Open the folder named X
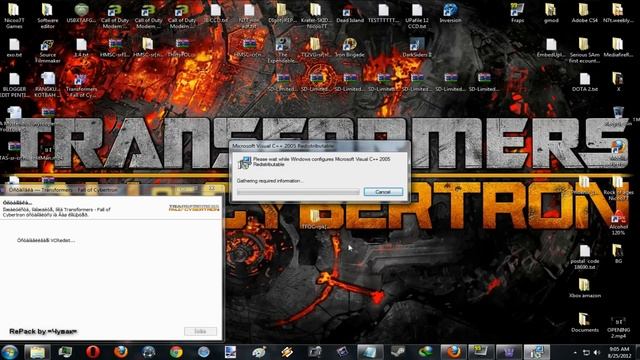The height and width of the screenshot is (360, 640). click(x=618, y=82)
